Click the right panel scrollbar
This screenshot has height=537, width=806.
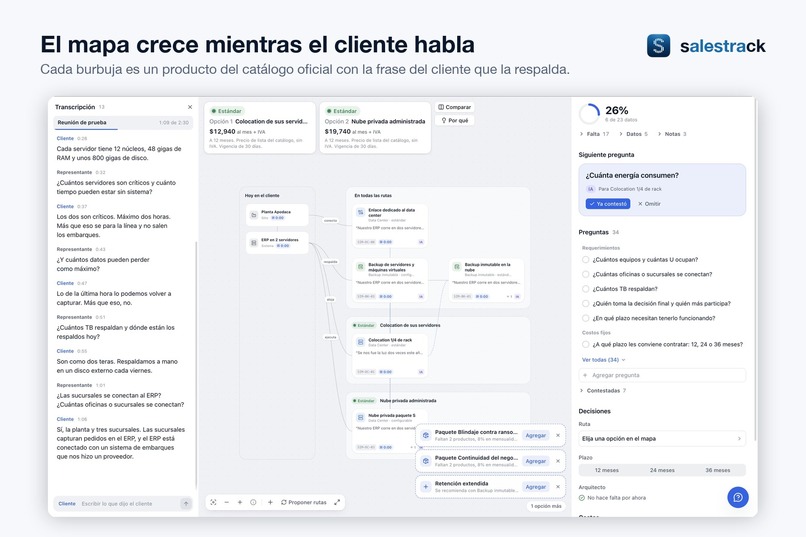coord(755,267)
